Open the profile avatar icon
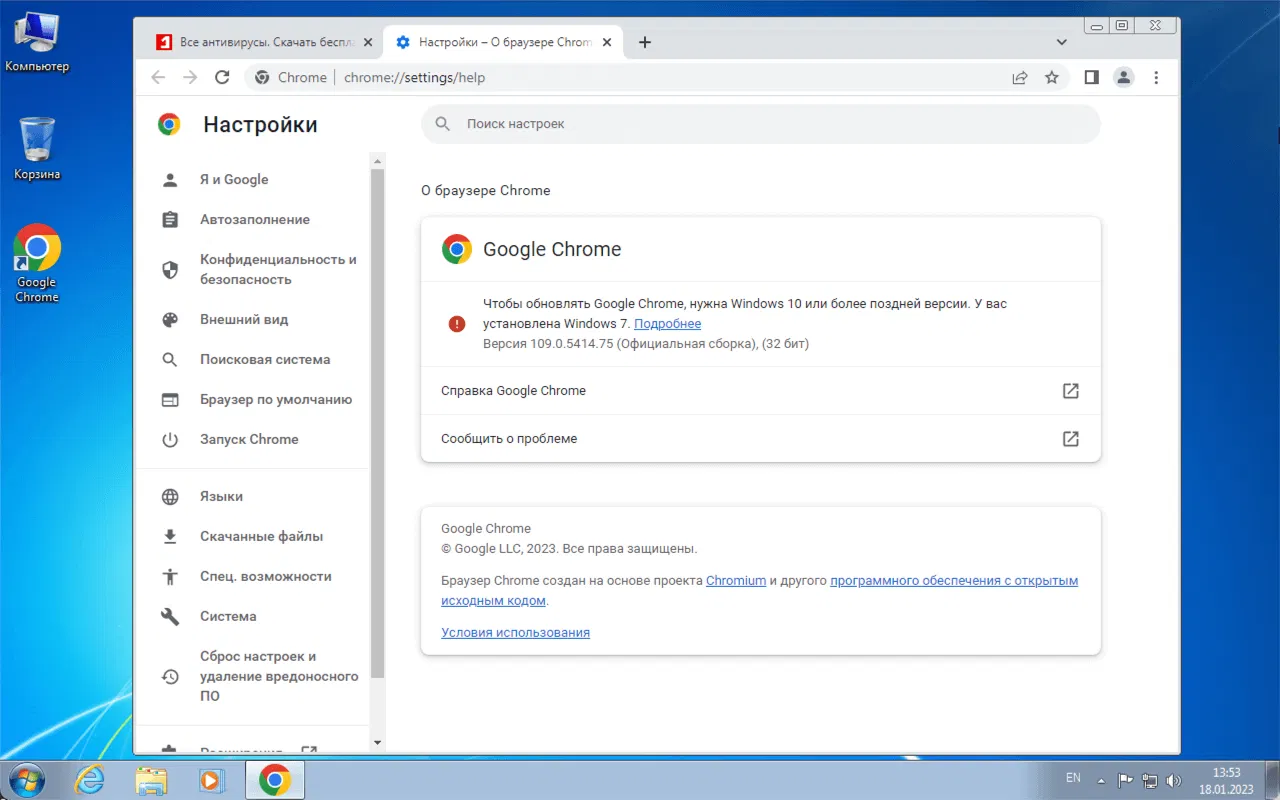1280x800 pixels. pos(1124,77)
